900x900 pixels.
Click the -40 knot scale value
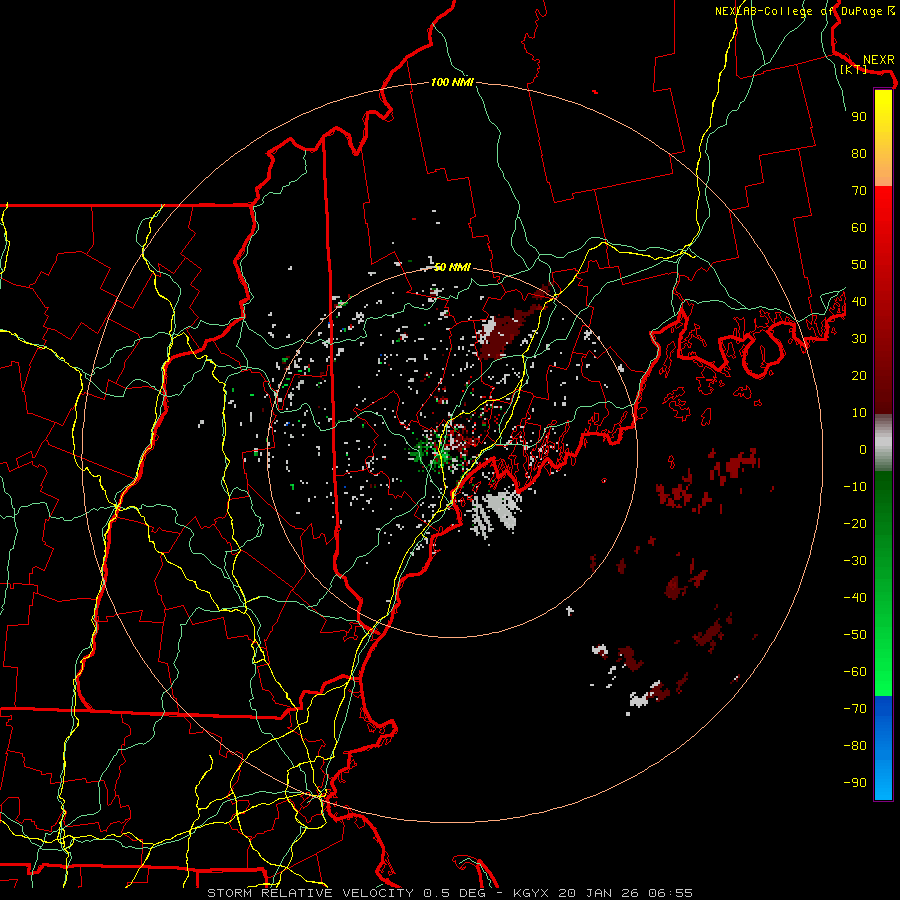click(855, 598)
